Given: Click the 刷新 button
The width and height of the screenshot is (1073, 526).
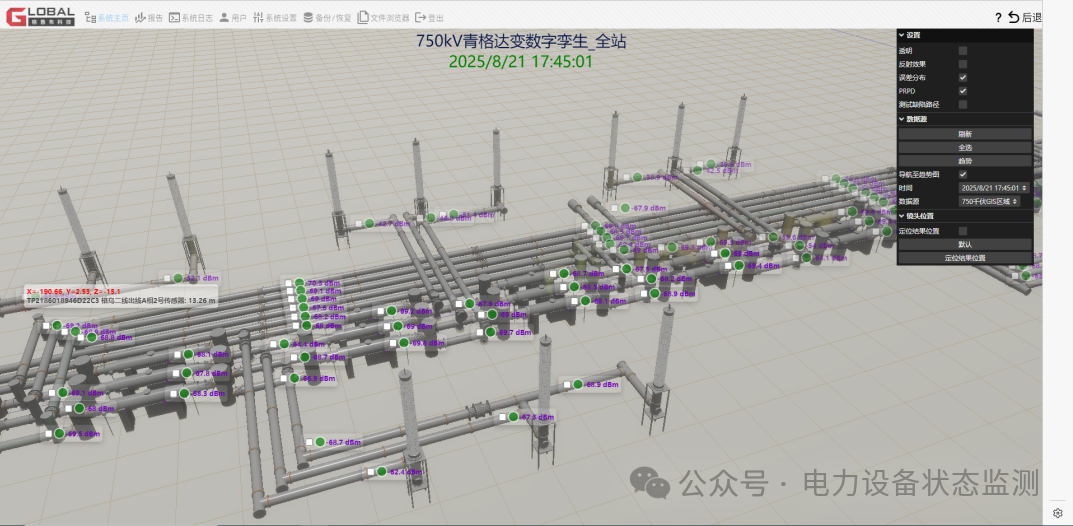Looking at the screenshot, I should [x=965, y=134].
